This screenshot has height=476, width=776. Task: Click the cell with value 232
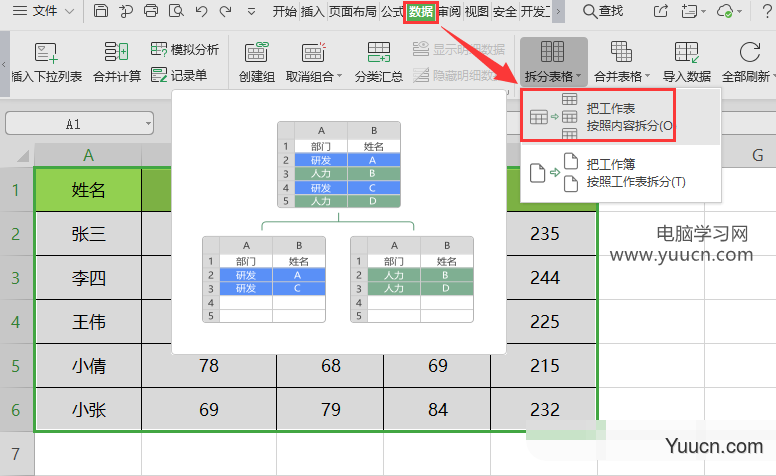[544, 410]
